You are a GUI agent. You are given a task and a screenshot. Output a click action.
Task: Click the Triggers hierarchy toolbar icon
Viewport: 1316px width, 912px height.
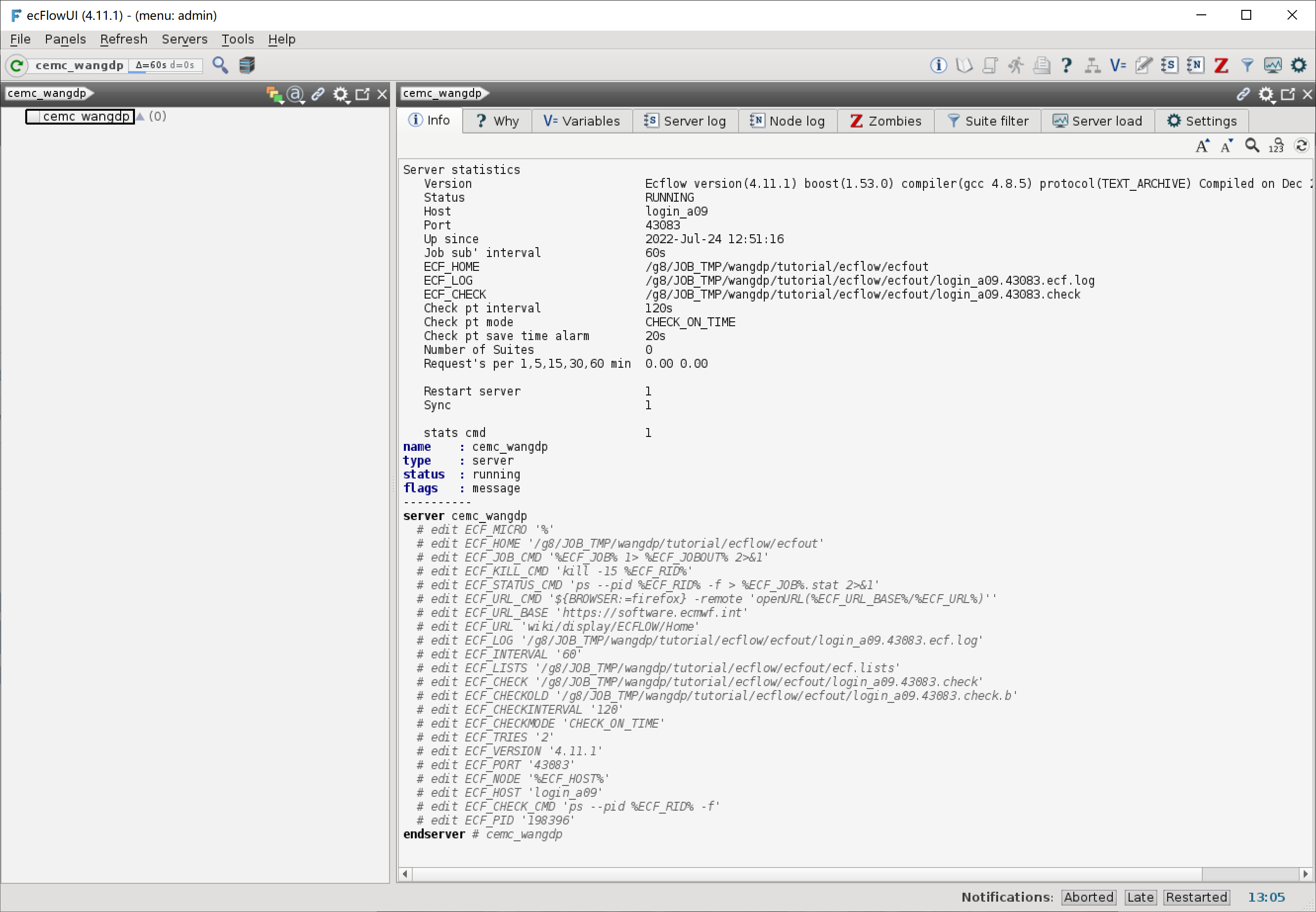coord(1092,65)
